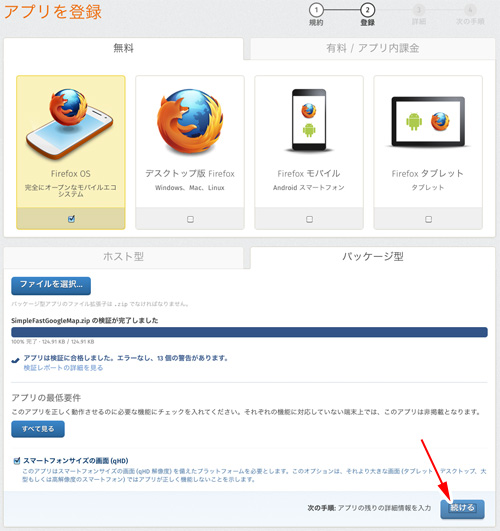The width and height of the screenshot is (500, 531).
Task: Toggle スマートフォンサイズの画面 (qHD) checkbox
Action: (x=17, y=461)
